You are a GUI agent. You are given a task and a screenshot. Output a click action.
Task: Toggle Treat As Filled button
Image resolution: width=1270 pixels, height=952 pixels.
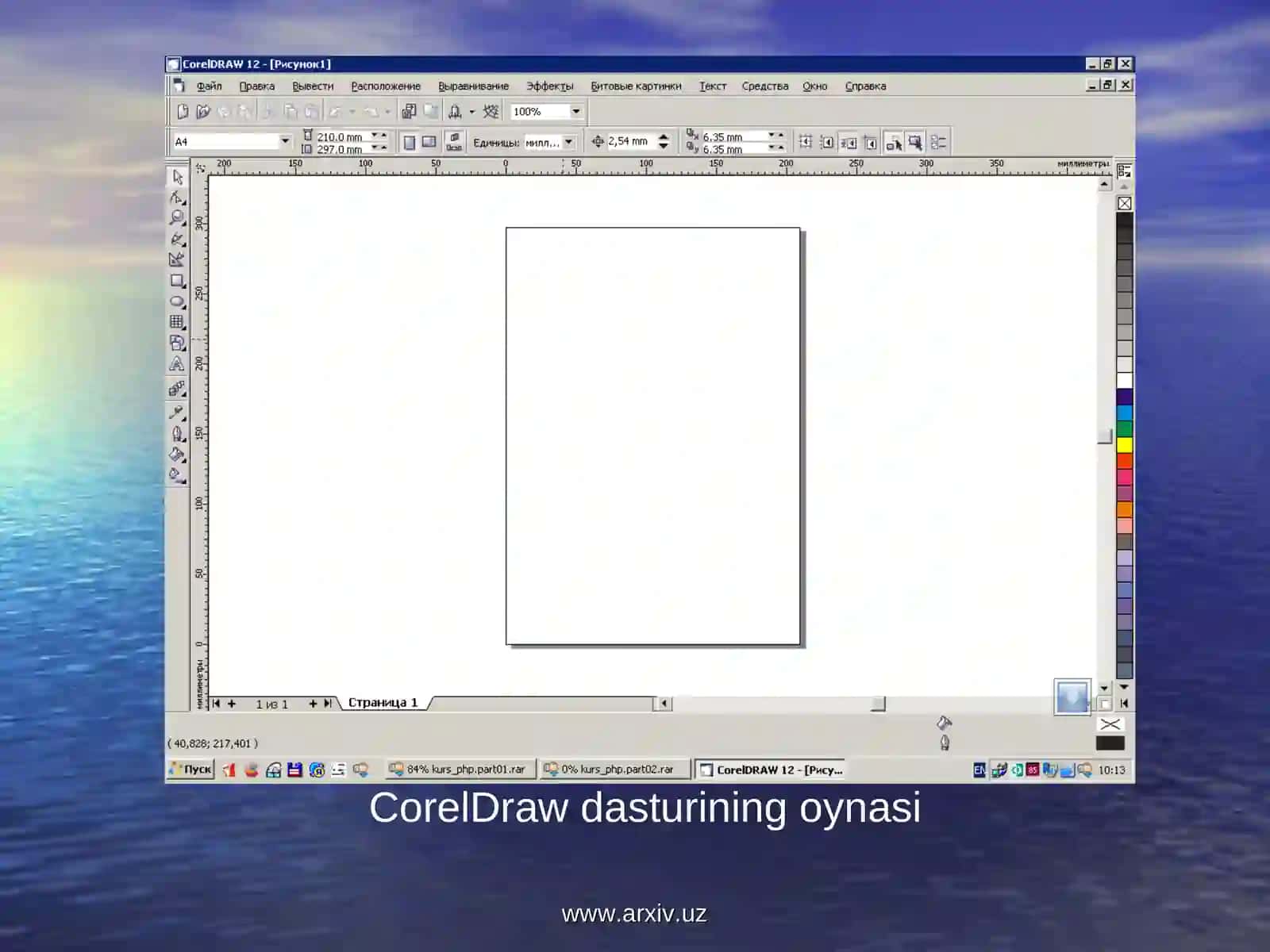pos(915,142)
